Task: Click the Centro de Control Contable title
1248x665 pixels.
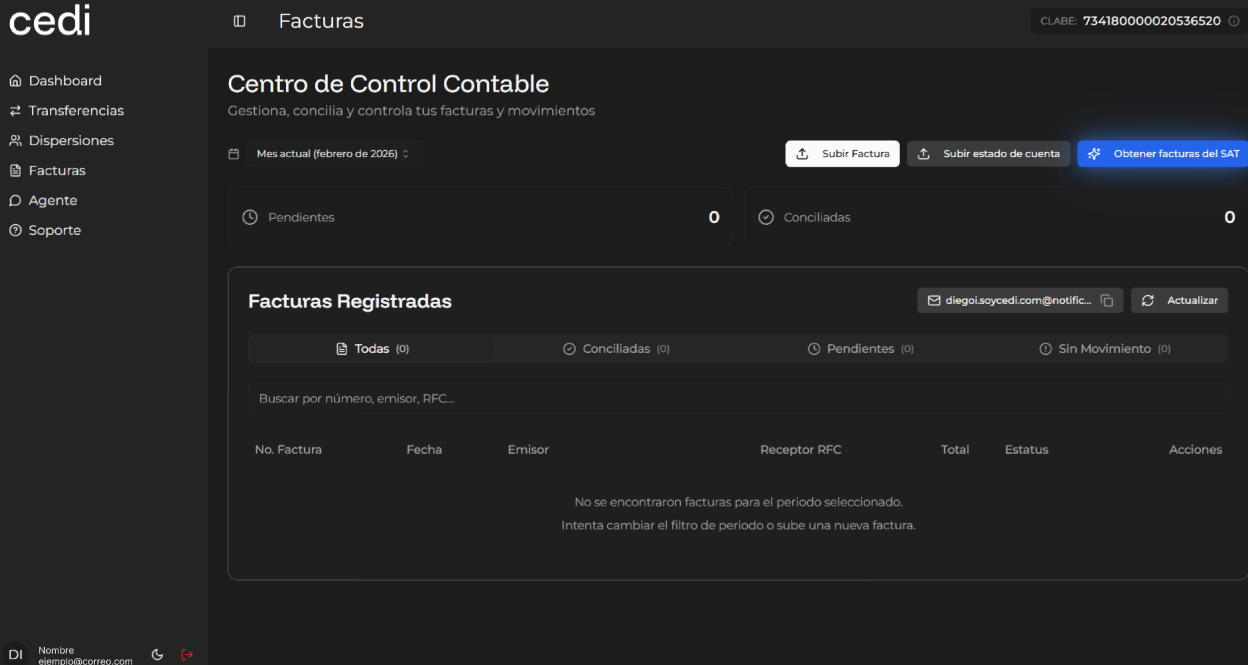Action: [x=389, y=84]
